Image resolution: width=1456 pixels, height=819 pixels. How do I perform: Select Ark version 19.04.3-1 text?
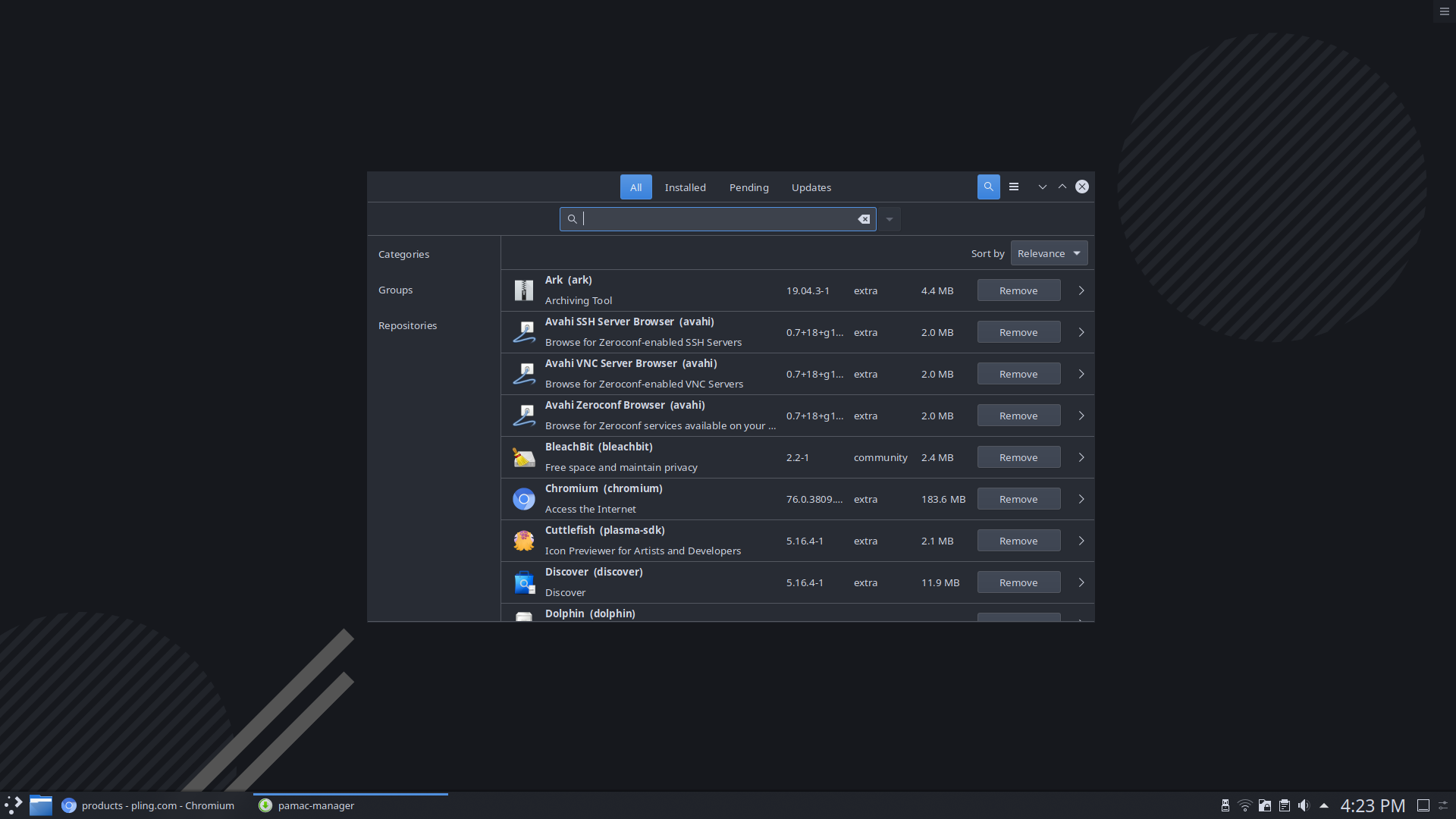[808, 290]
